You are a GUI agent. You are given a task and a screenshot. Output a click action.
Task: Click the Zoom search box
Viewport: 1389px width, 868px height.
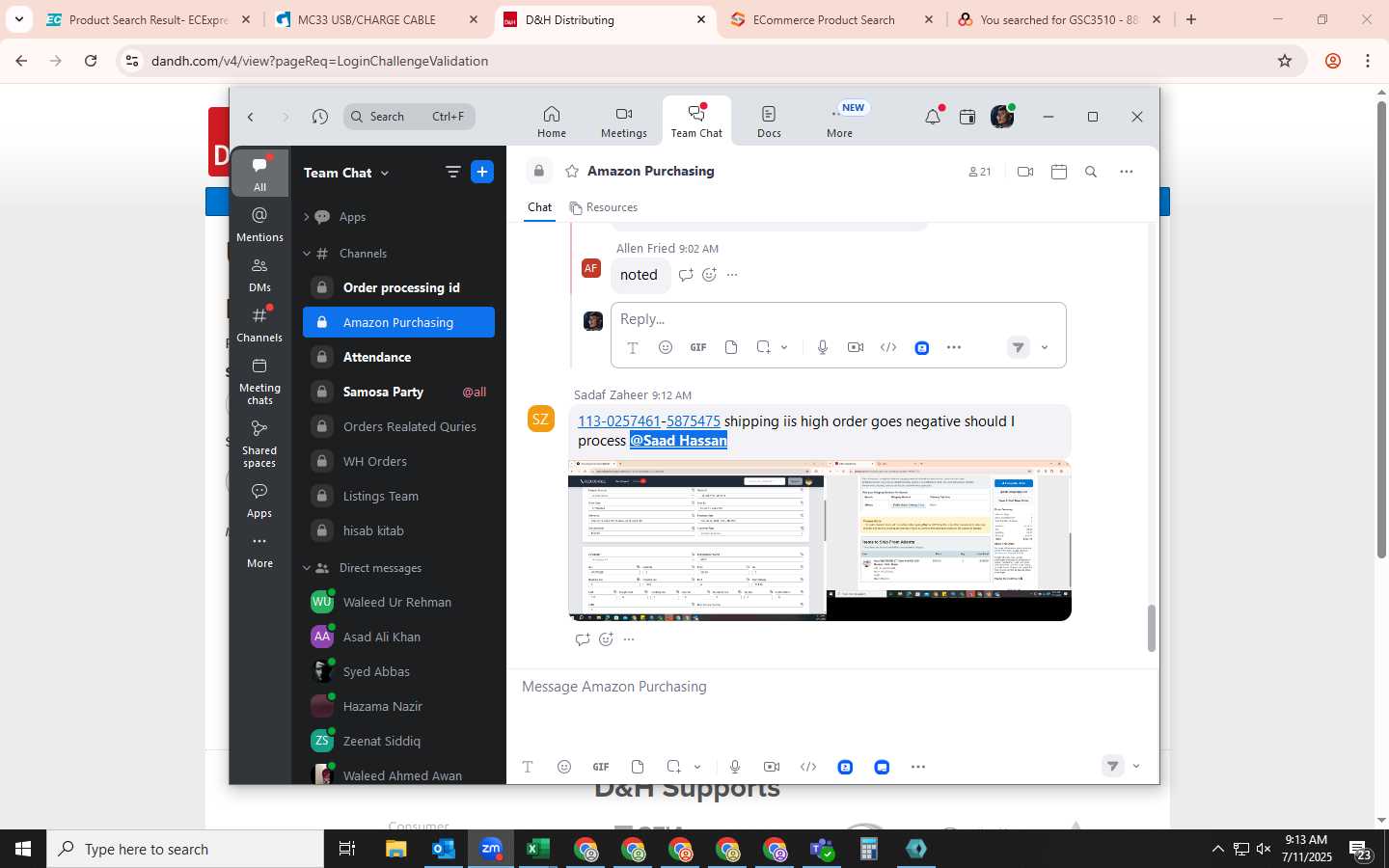point(409,117)
